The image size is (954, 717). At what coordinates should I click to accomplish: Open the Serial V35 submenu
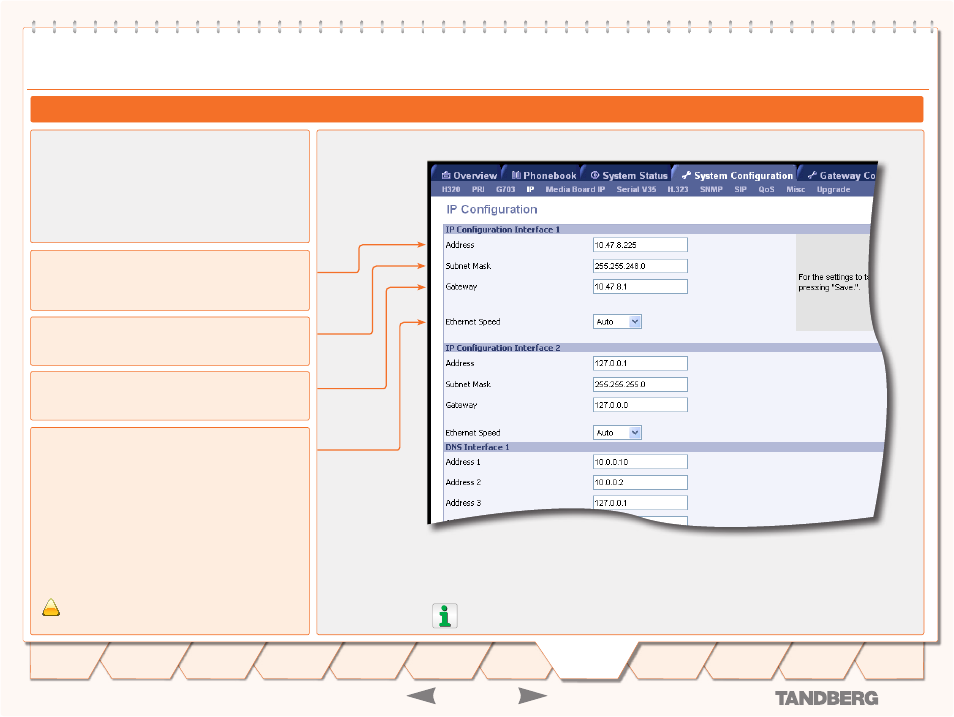coord(636,189)
